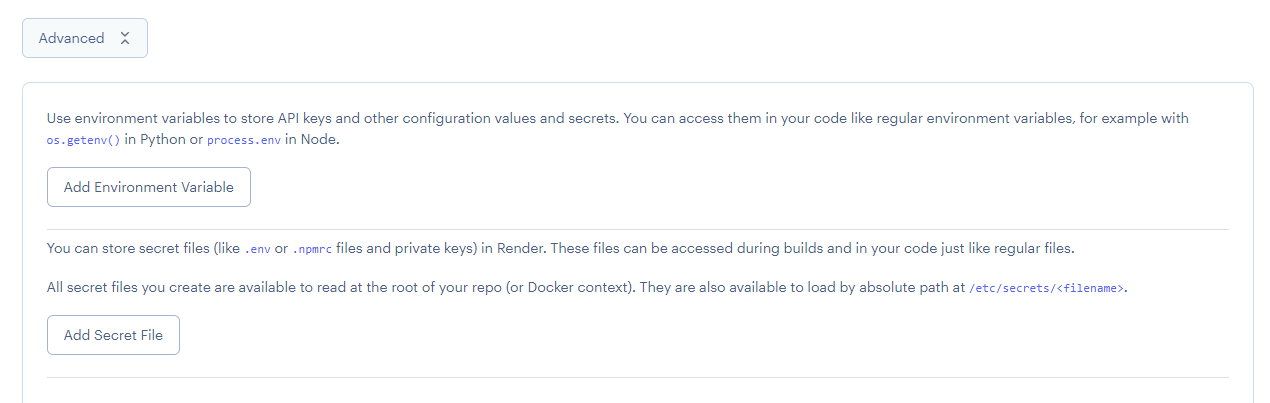Add a new environment variable
1270x403 pixels.
pos(149,187)
